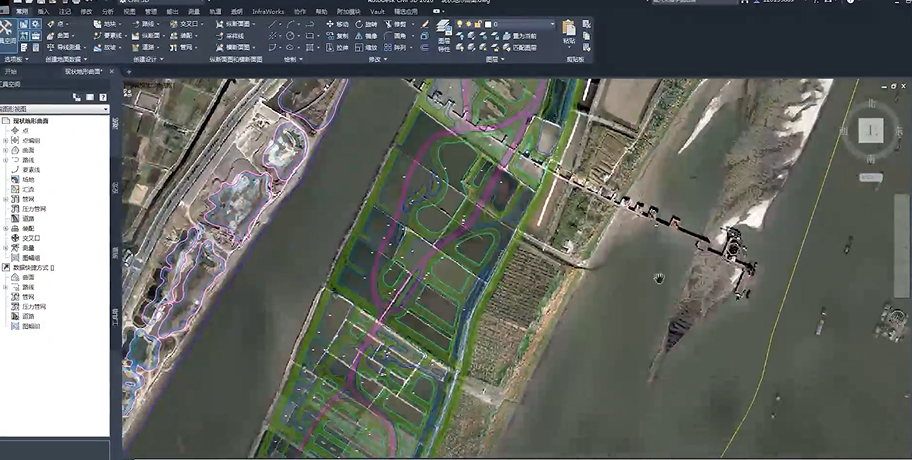Viewport: 912px width, 460px height.
Task: Click the Paste (粘贴) clipboard button
Action: (569, 32)
